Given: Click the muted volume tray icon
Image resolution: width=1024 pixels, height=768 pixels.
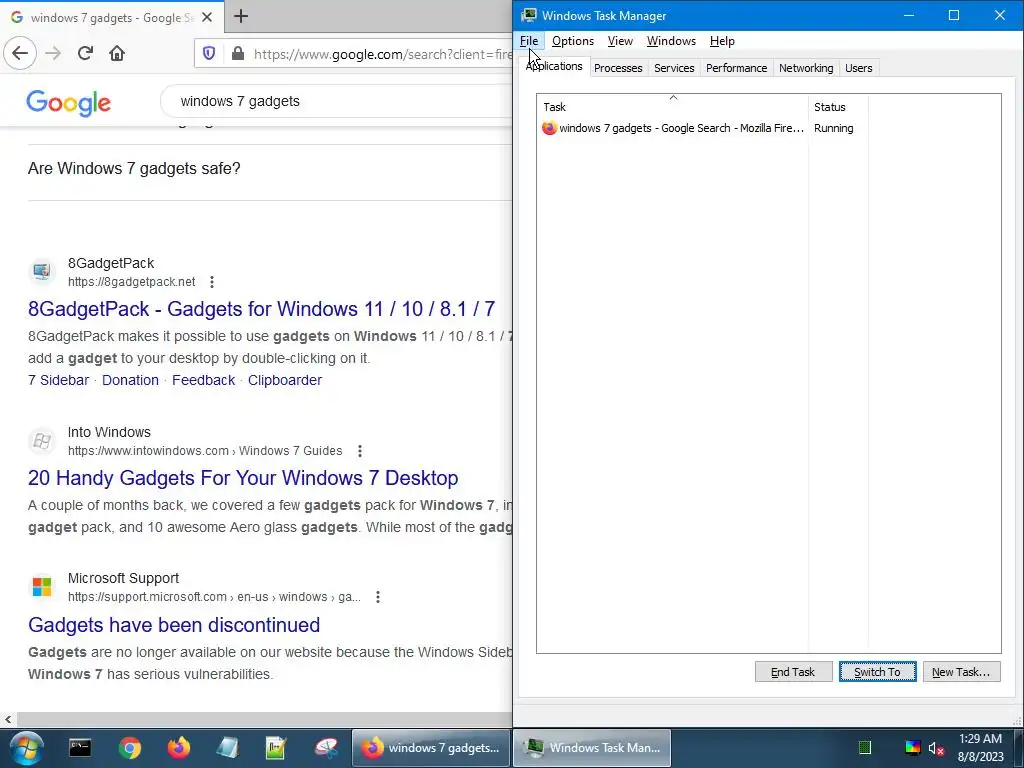Looking at the screenshot, I should (936, 748).
